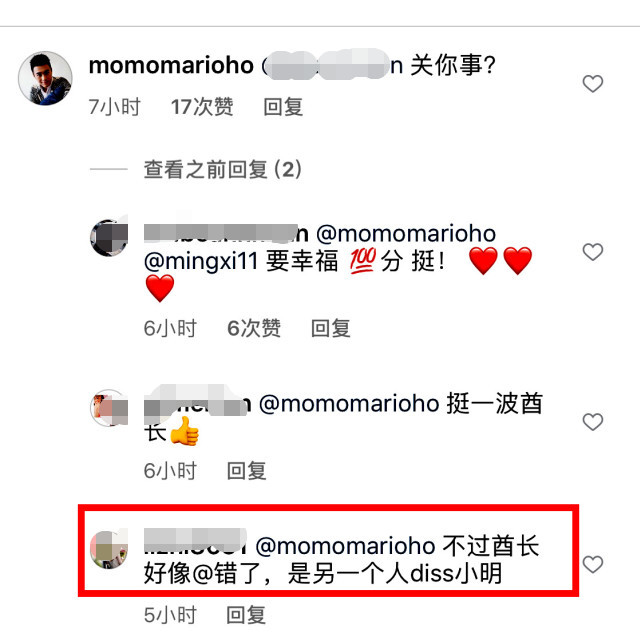Like momomarioho's comment with the heart icon

pyautogui.click(x=592, y=84)
